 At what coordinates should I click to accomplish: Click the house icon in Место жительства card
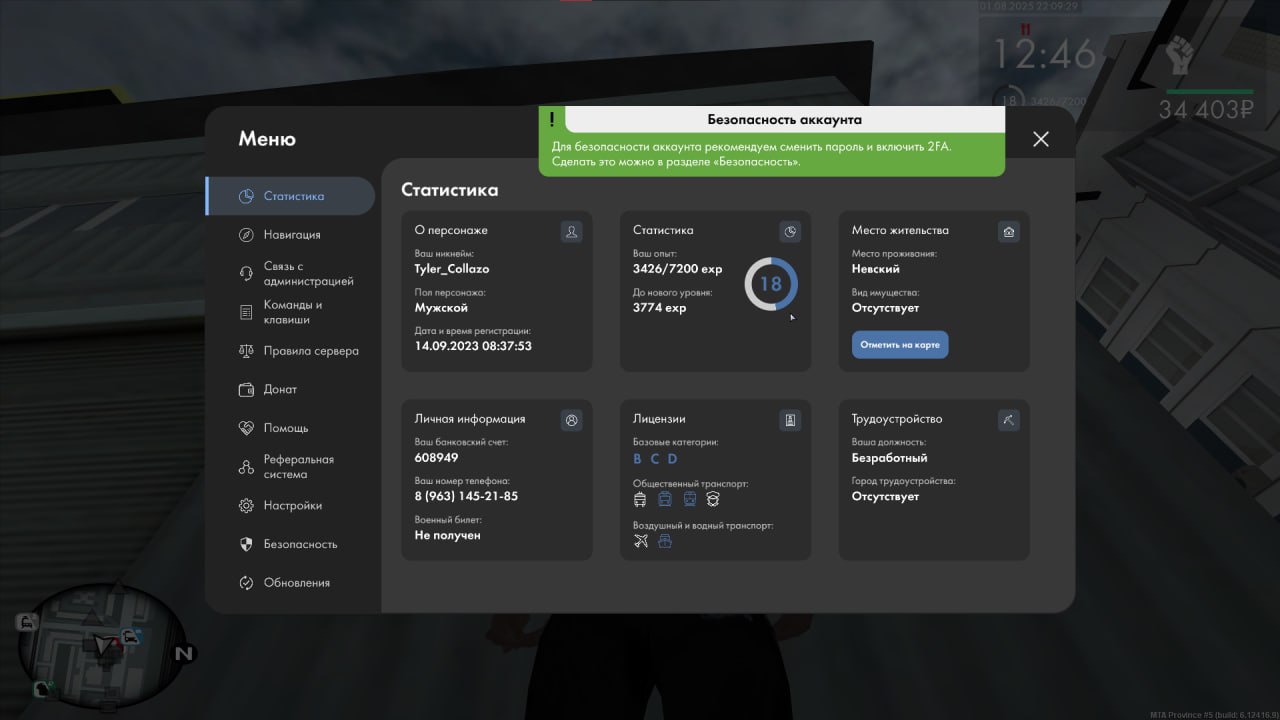click(1009, 232)
